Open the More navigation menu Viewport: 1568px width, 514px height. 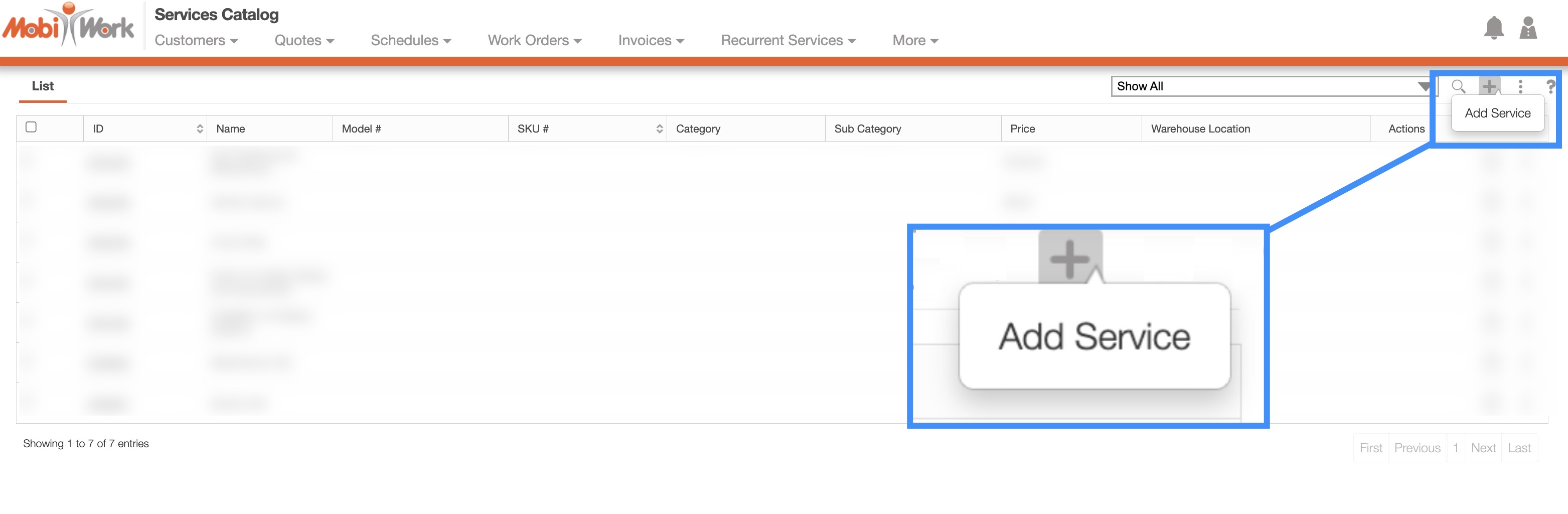click(x=914, y=40)
